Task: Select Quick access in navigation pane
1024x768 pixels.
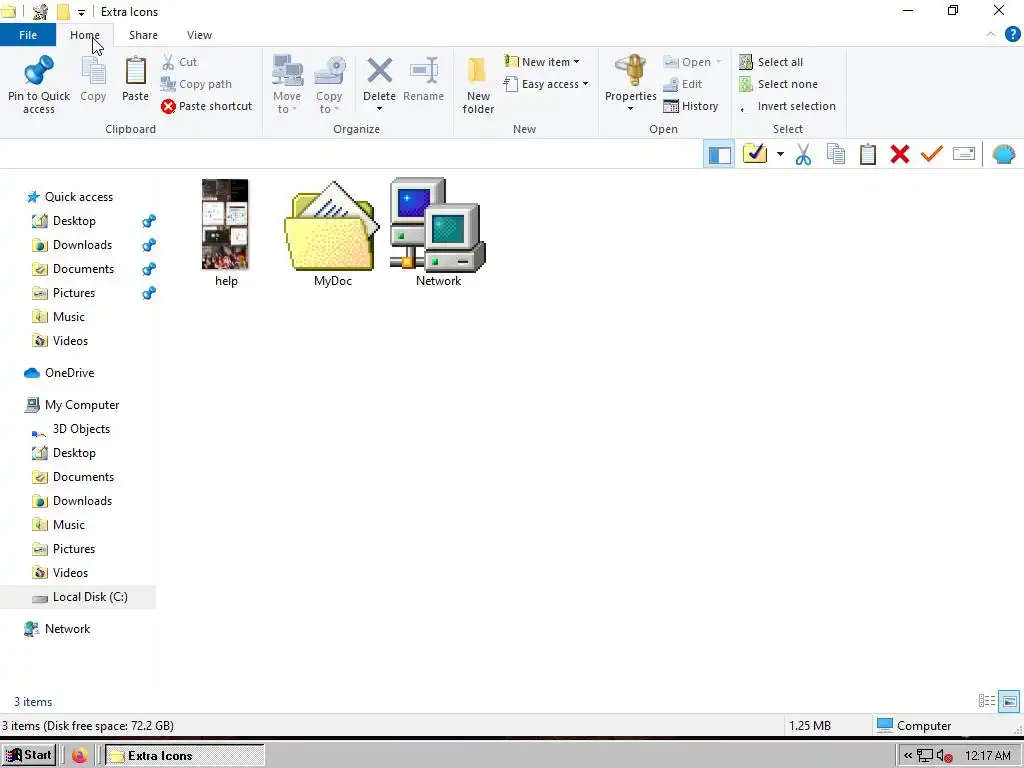Action: coord(69,197)
